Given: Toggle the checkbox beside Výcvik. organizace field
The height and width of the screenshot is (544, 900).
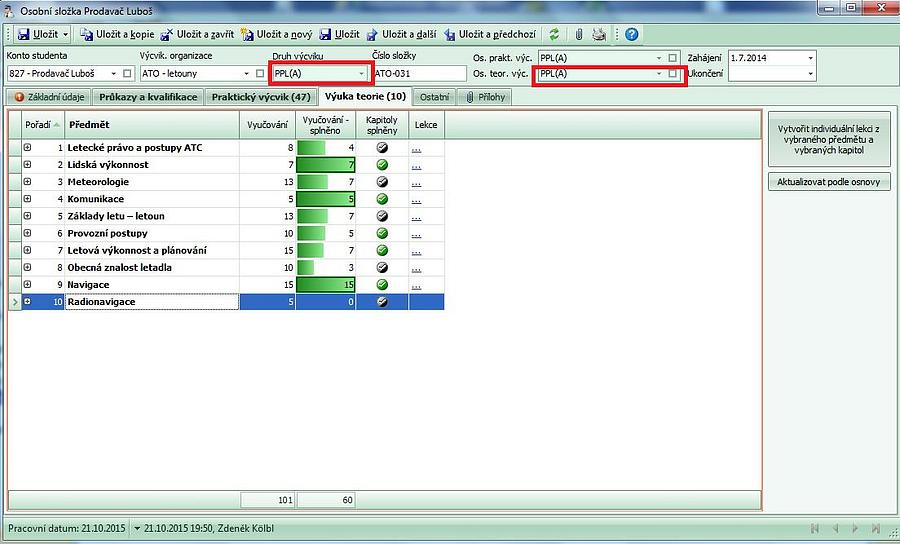Looking at the screenshot, I should pyautogui.click(x=259, y=74).
